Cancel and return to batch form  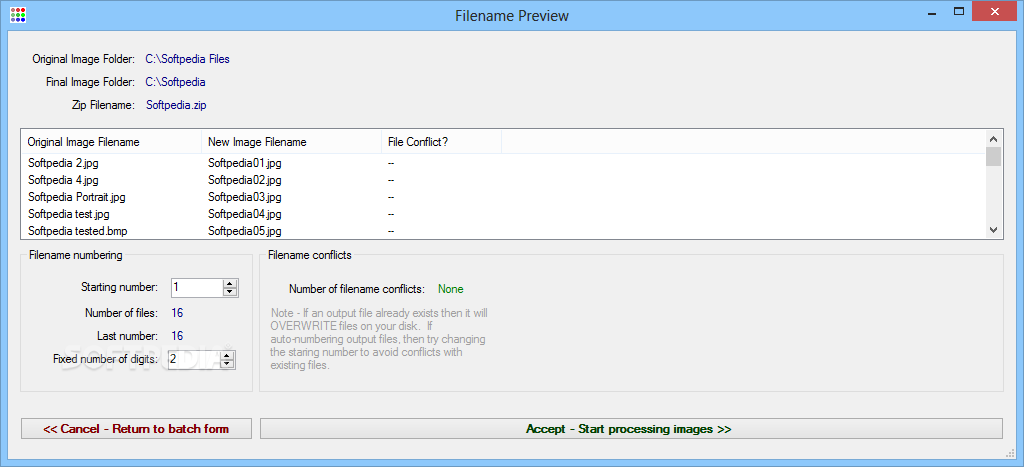coord(136,429)
